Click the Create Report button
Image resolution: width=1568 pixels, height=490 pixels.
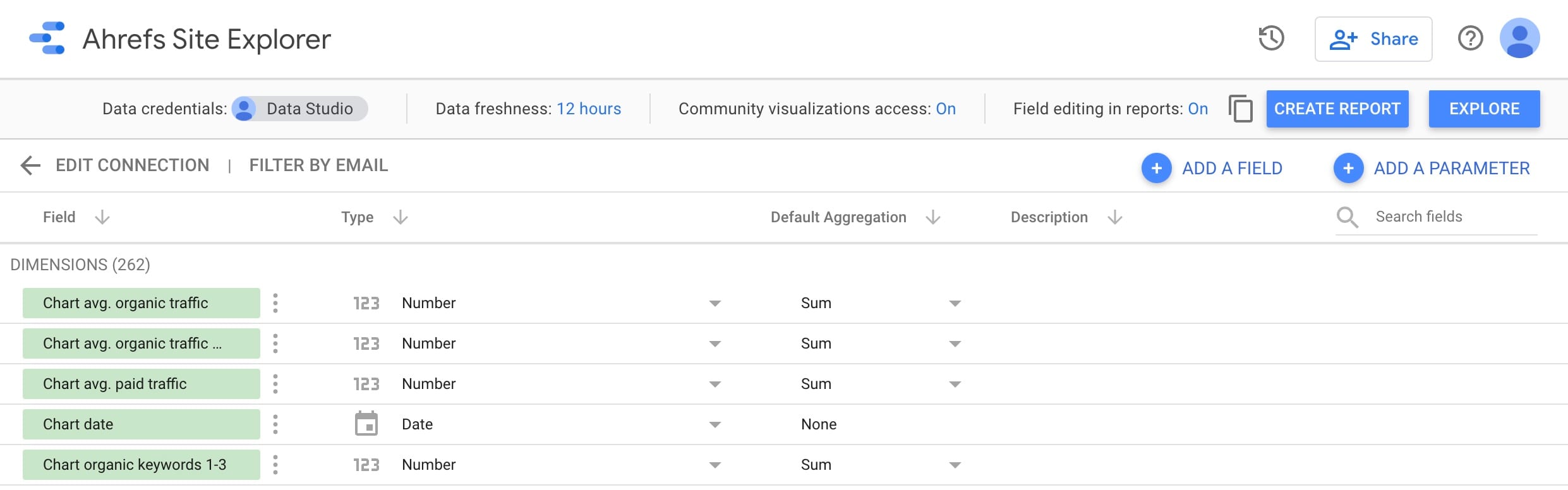[x=1337, y=109]
